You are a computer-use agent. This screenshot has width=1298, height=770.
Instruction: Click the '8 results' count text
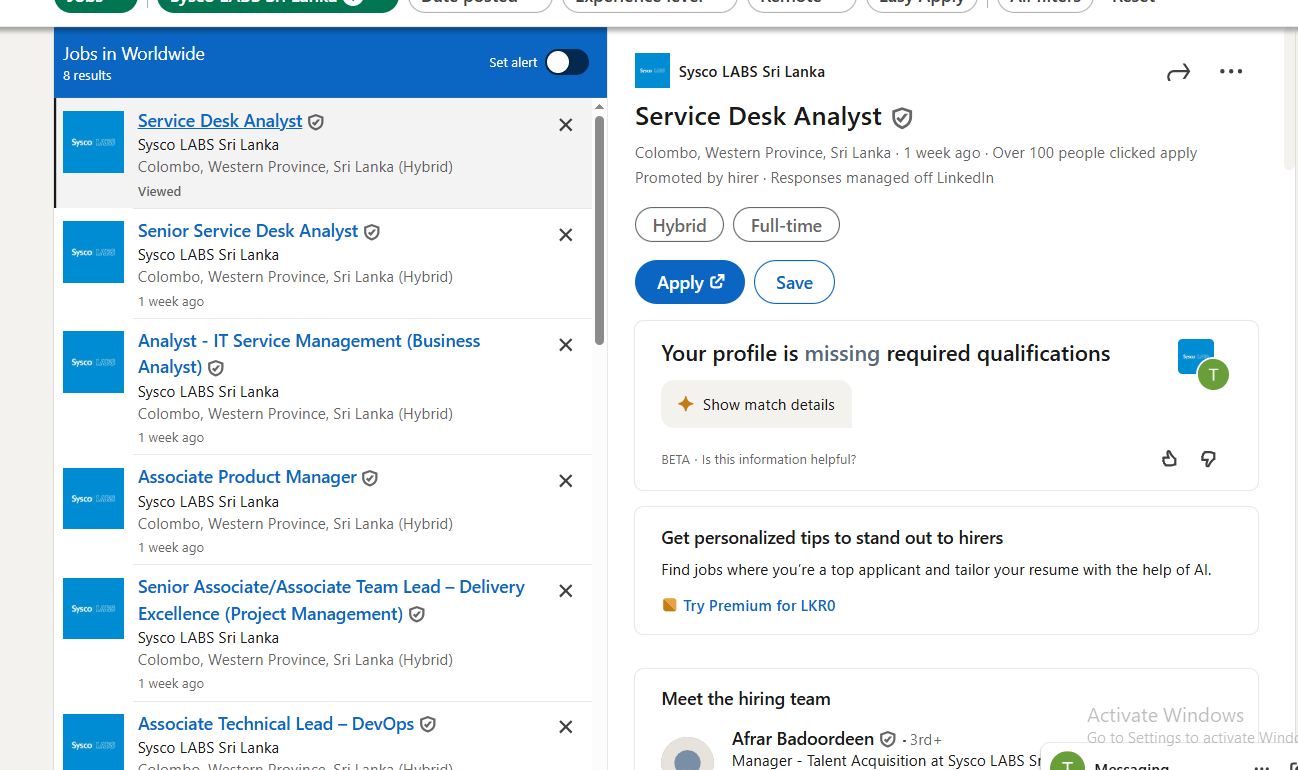click(87, 76)
